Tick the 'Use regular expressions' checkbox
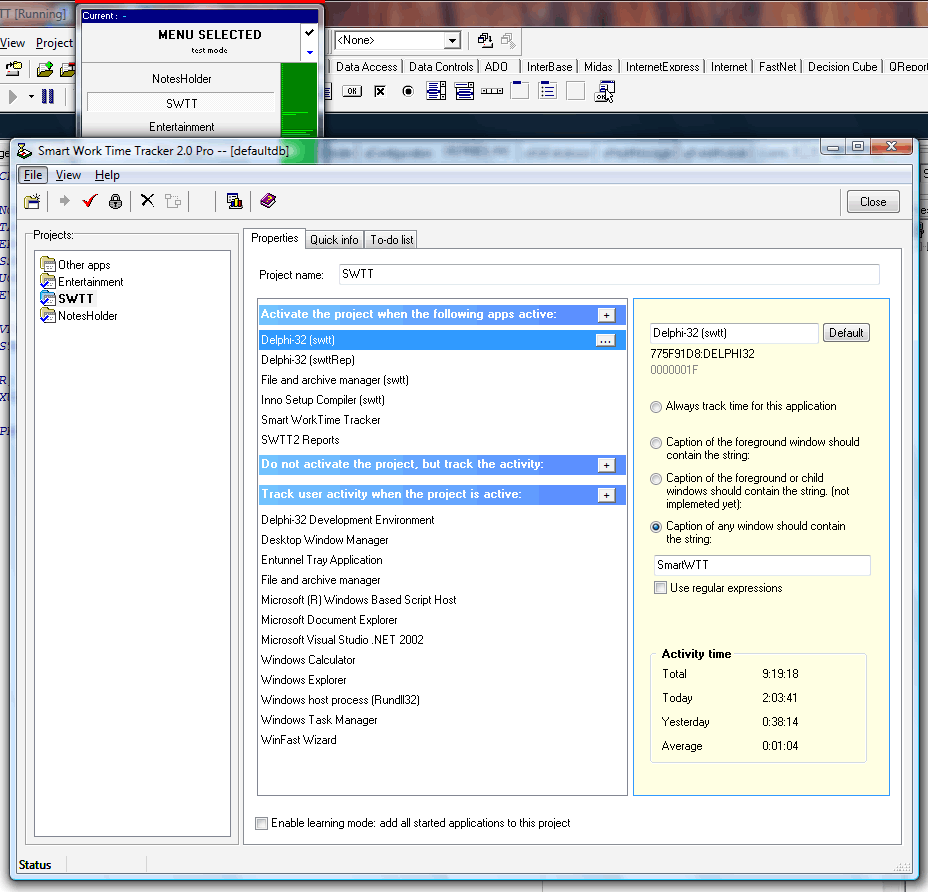The height and width of the screenshot is (892, 928). tap(660, 588)
